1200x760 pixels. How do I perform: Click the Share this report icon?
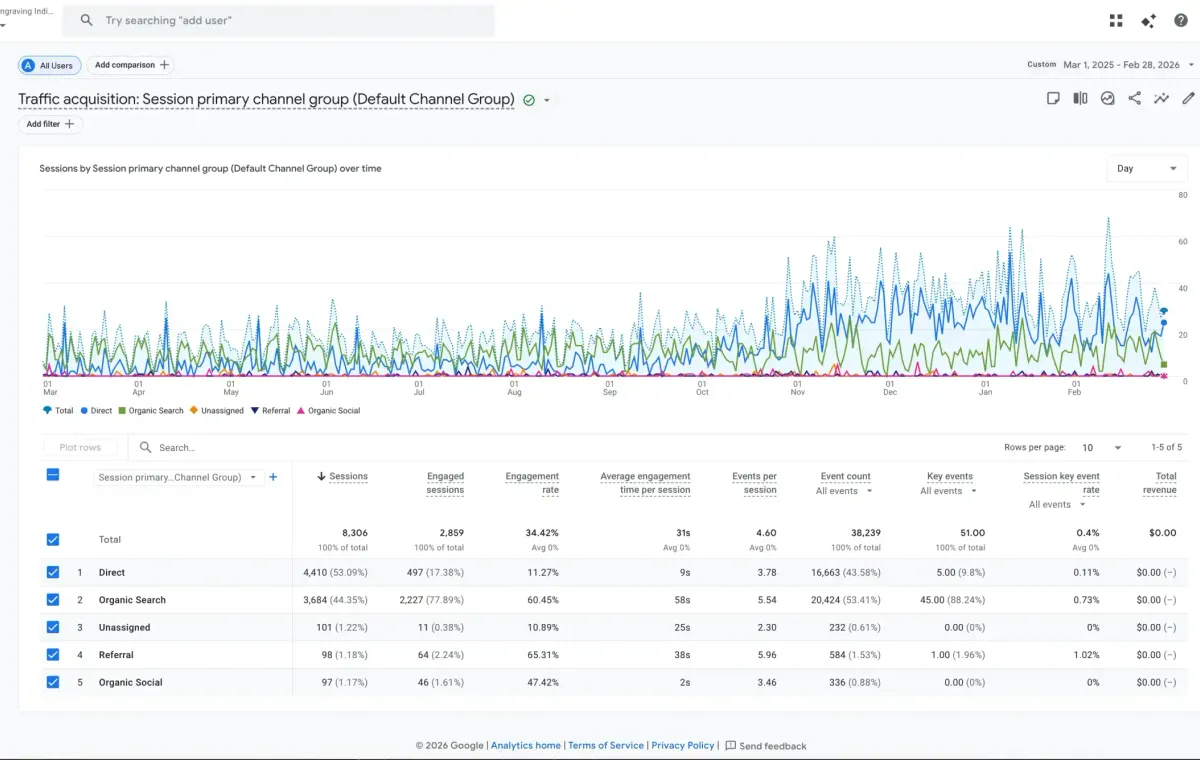(1134, 98)
